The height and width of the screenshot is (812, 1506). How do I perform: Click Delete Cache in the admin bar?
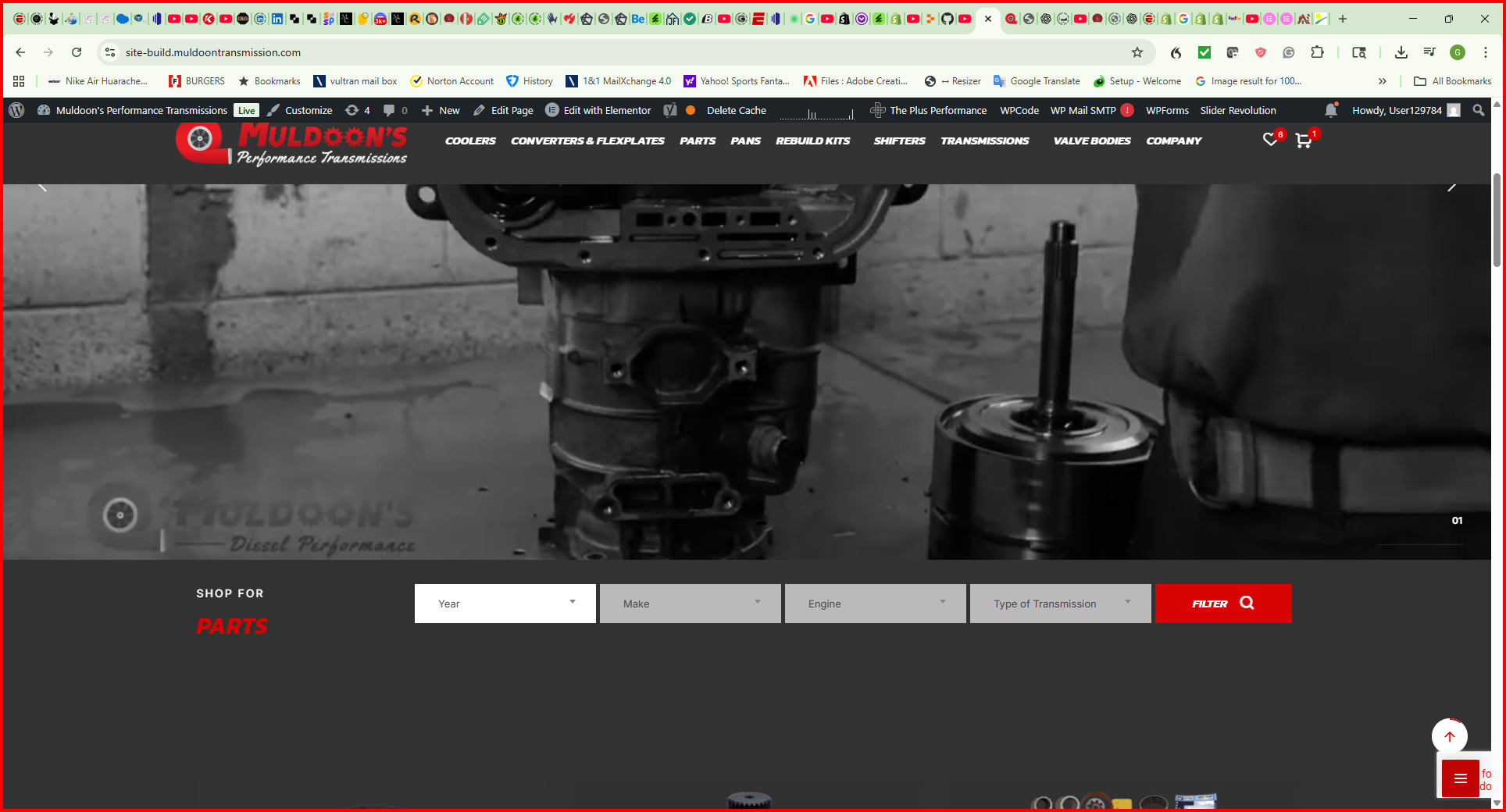pos(735,110)
